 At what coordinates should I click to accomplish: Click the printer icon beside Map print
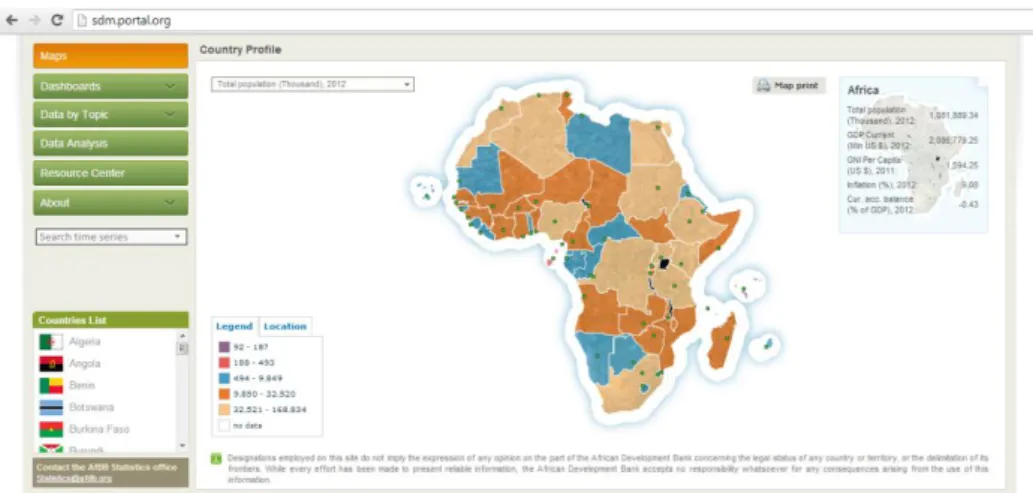(x=763, y=86)
